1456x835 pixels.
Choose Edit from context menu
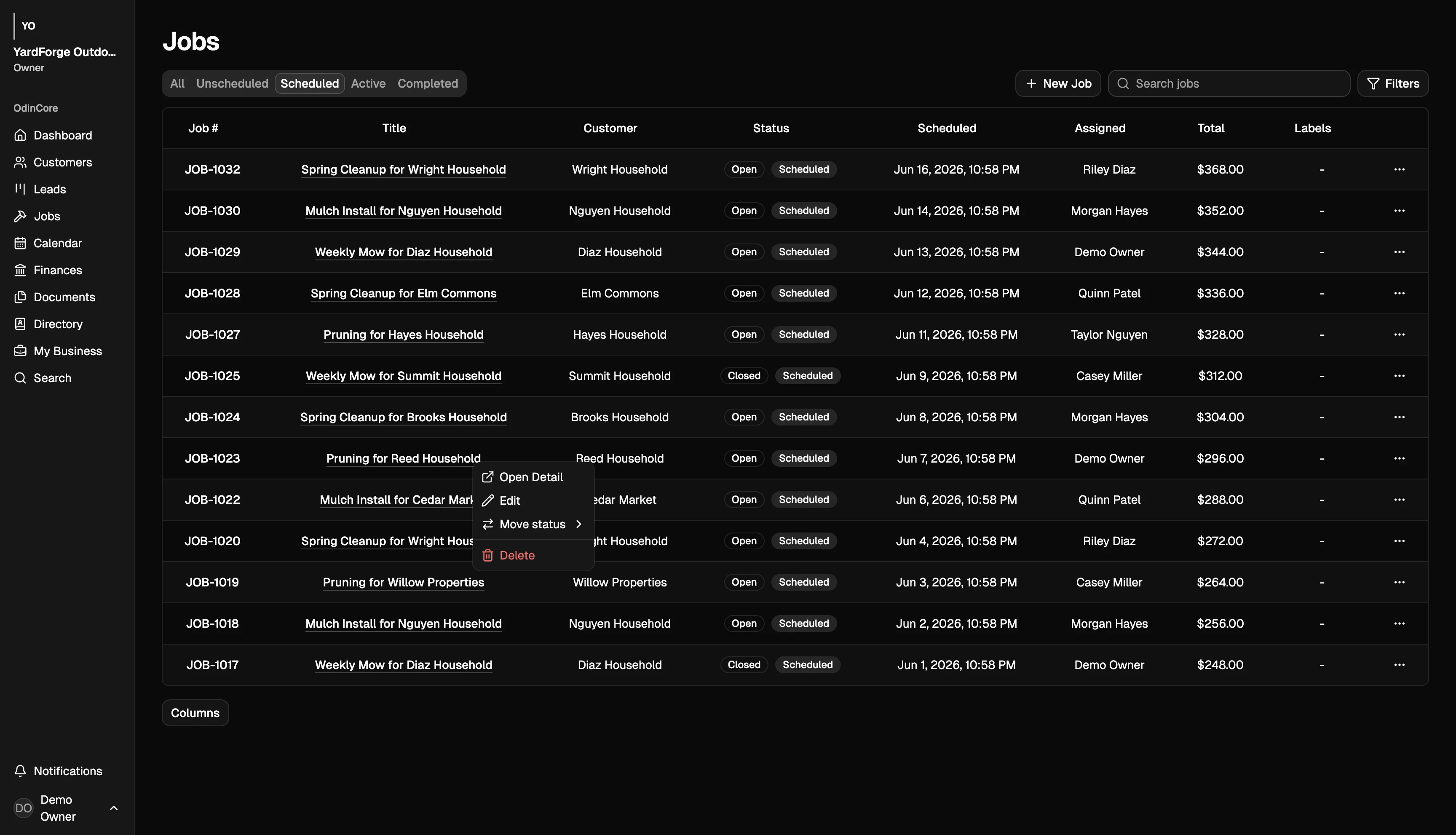pyautogui.click(x=533, y=500)
